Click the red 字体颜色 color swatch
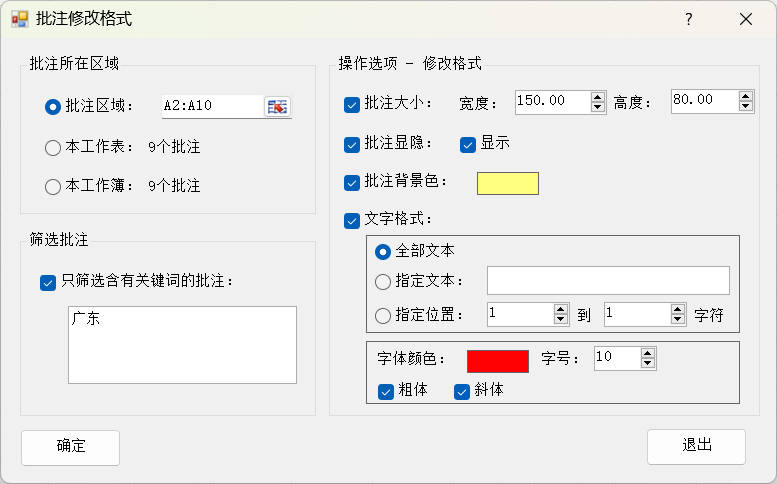Image resolution: width=777 pixels, height=484 pixels. [497, 360]
